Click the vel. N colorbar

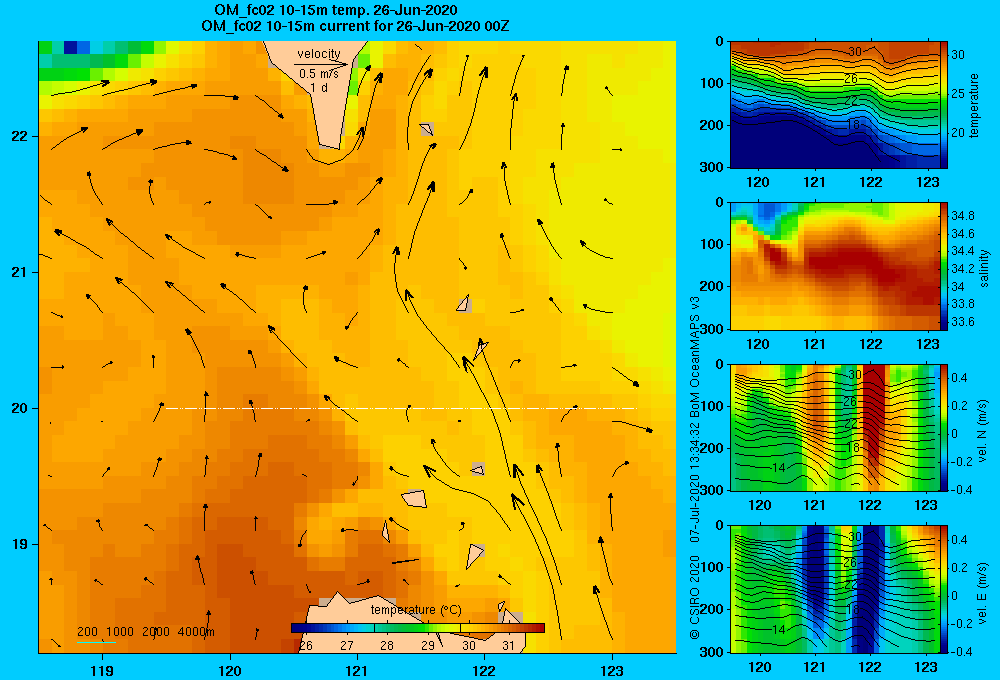tap(944, 427)
